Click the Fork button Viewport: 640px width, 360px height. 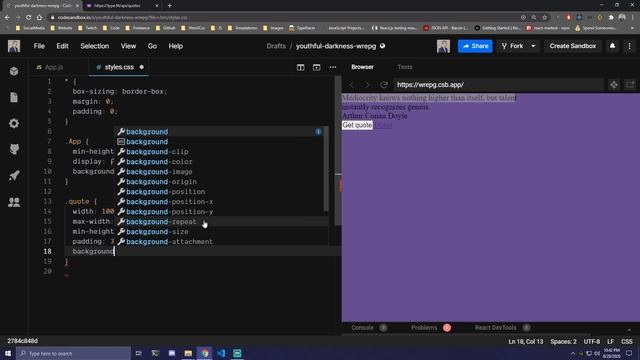click(x=513, y=46)
